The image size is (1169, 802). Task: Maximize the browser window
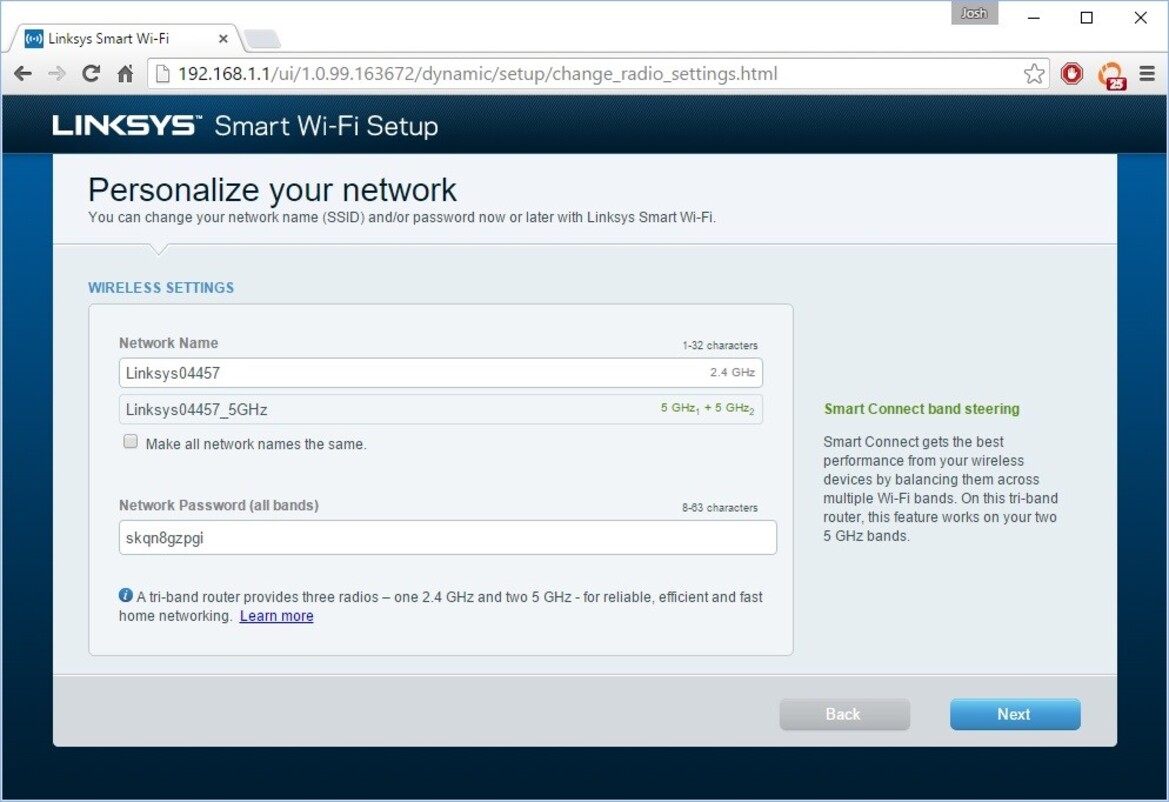(1086, 18)
